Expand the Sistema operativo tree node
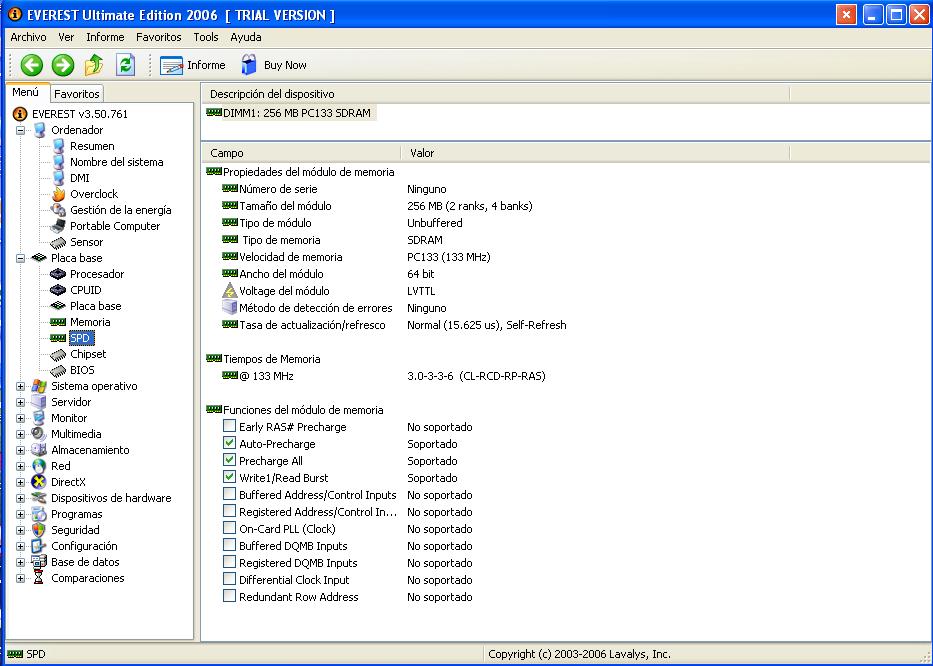 (x=21, y=386)
